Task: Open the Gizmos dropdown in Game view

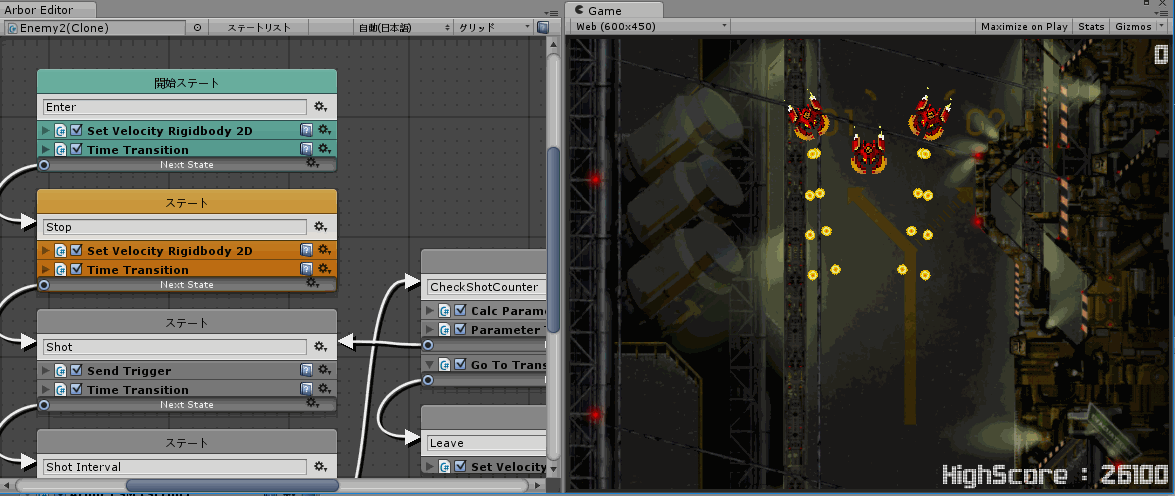Action: [x=1138, y=26]
